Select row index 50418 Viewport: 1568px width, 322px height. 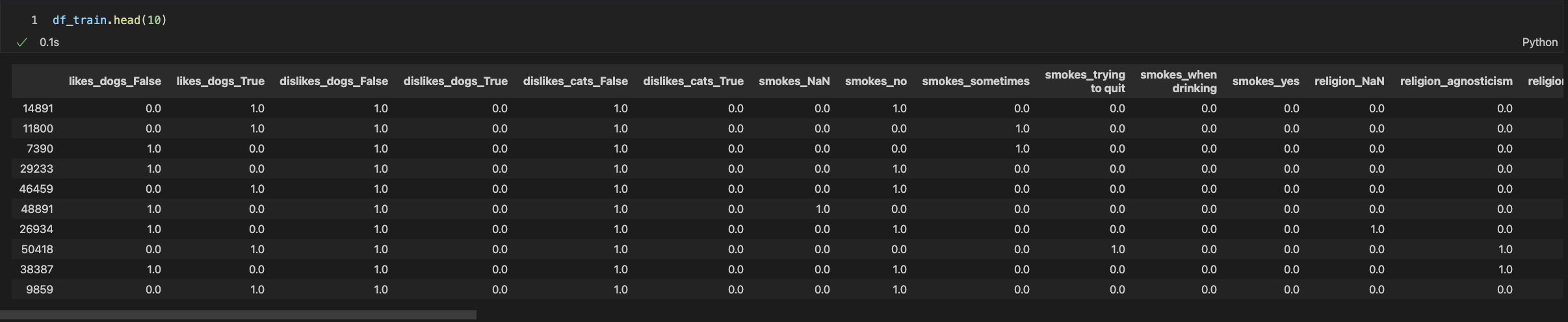pos(37,249)
